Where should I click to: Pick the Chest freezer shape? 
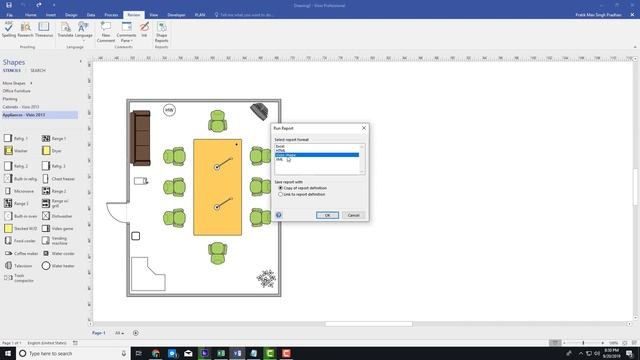coord(58,179)
